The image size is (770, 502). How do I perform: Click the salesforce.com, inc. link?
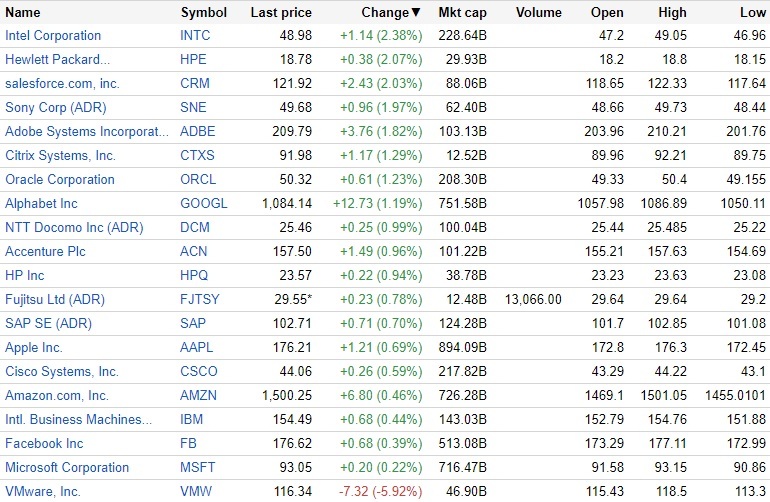pyautogui.click(x=62, y=83)
